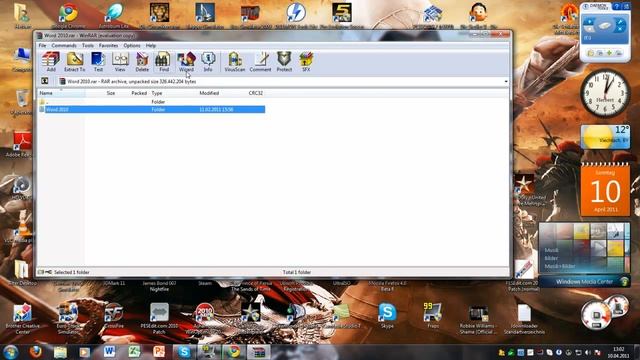Open PowerPoint from the taskbar
Viewport: 640px width, 360px height.
[x=159, y=352]
